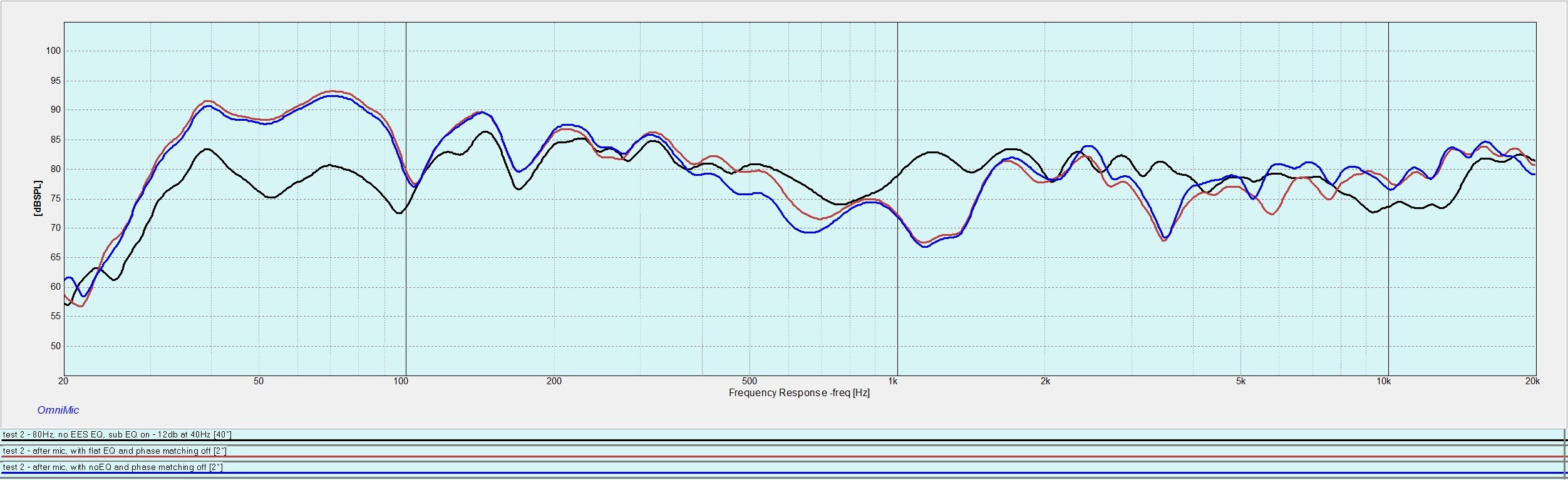
Task: Select the 'flat EQ and phase matching off' trace
Action: coord(115,451)
